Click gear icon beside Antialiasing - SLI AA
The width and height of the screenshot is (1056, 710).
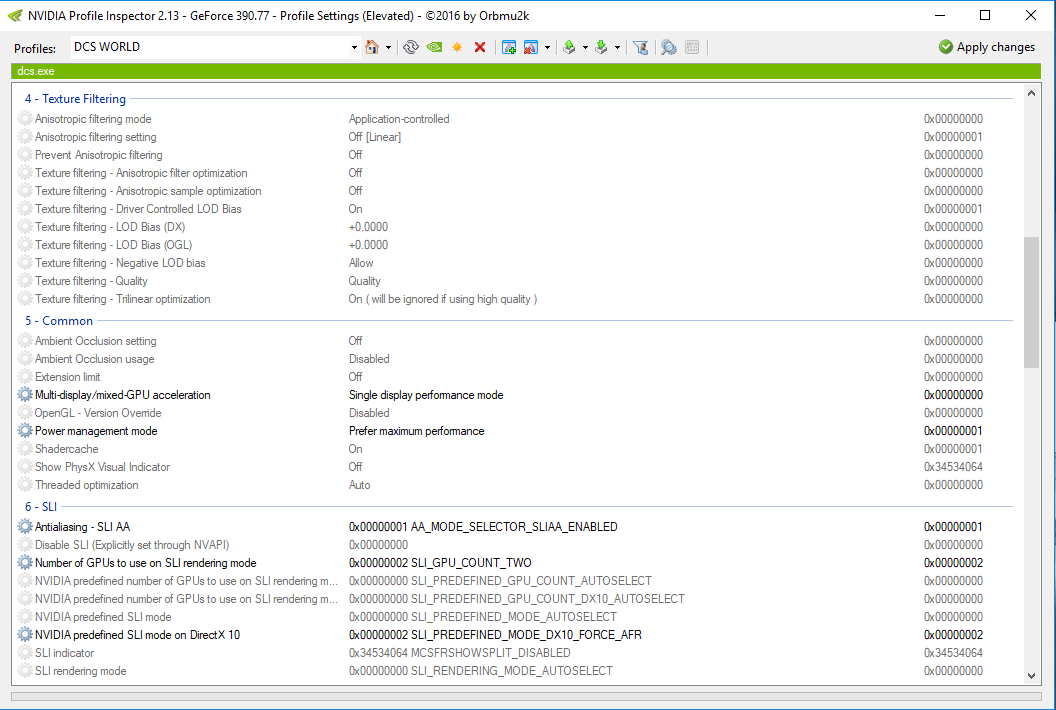[x=25, y=527]
